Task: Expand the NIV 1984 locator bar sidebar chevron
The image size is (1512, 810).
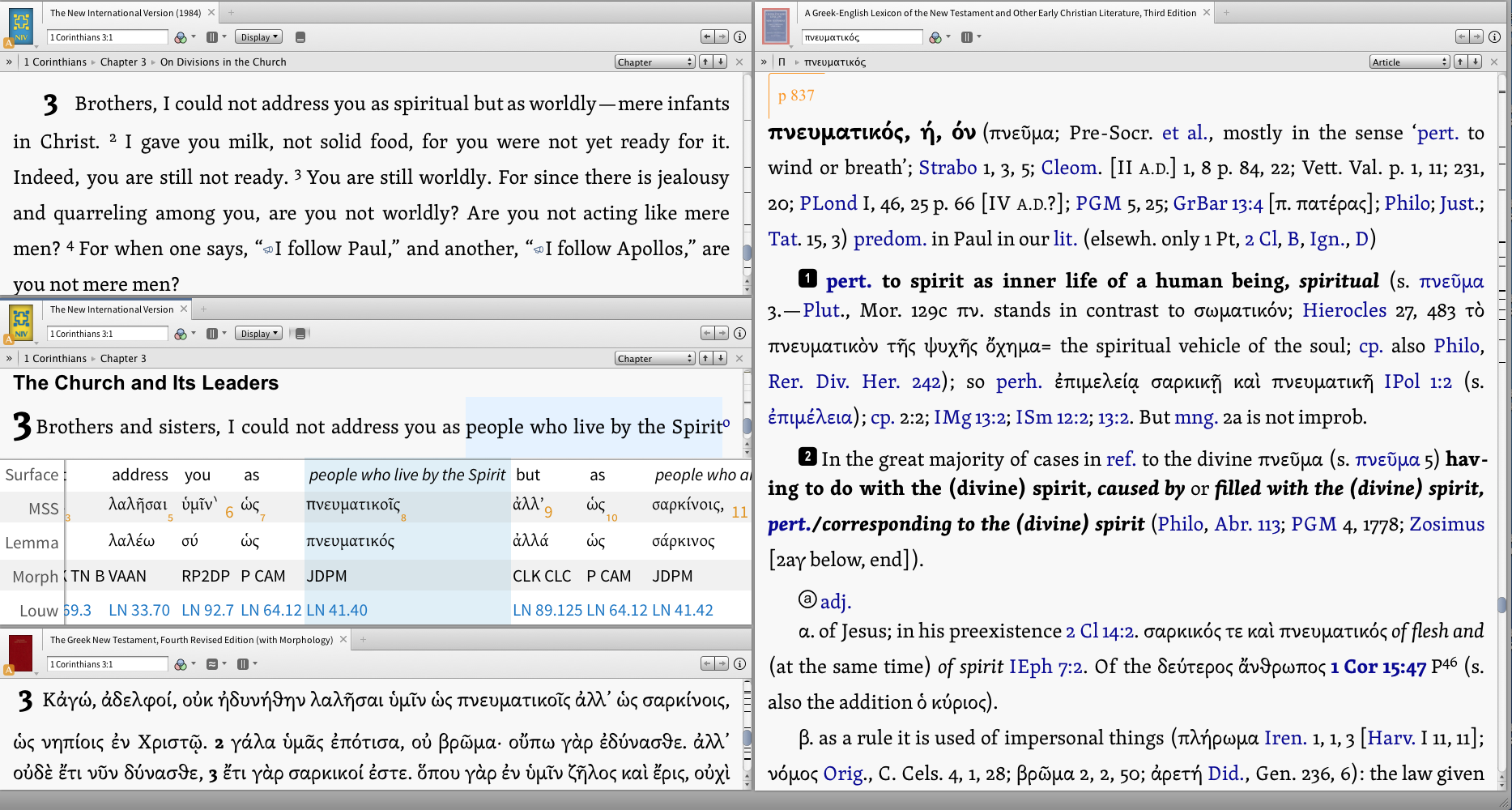Action: (9, 62)
